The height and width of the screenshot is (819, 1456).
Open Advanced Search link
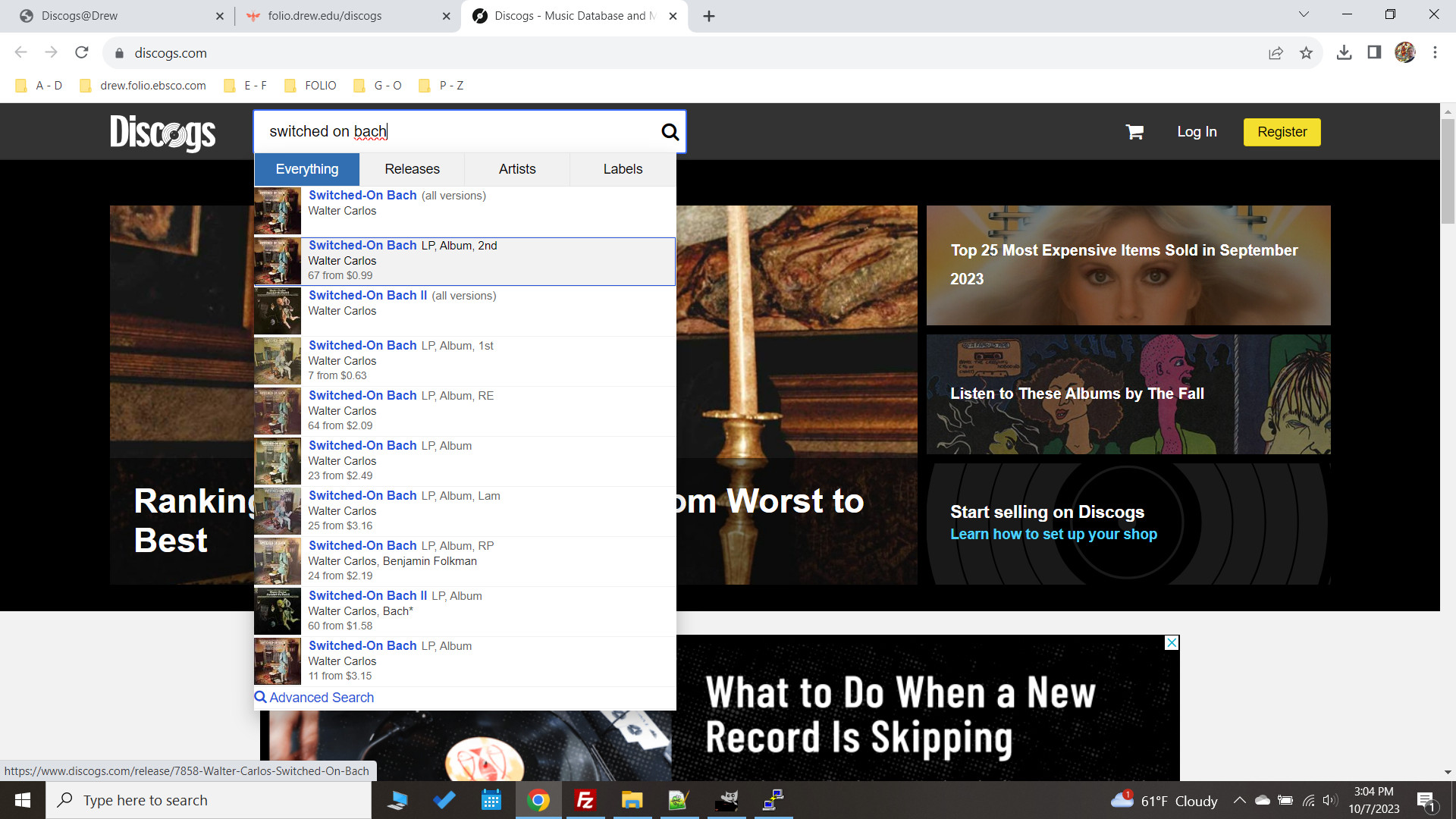click(x=315, y=698)
